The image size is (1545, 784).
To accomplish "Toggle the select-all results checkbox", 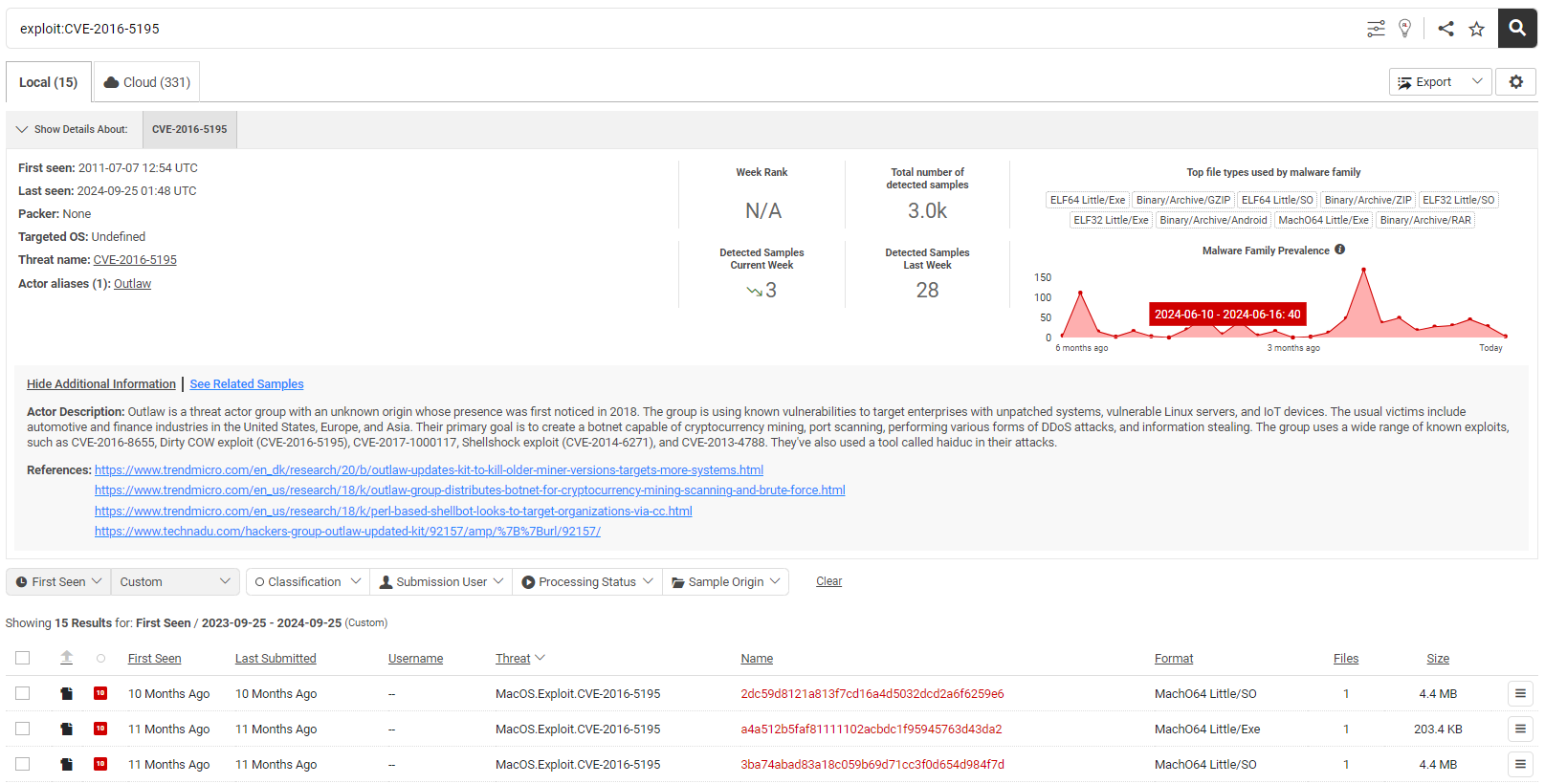I will click(x=23, y=658).
